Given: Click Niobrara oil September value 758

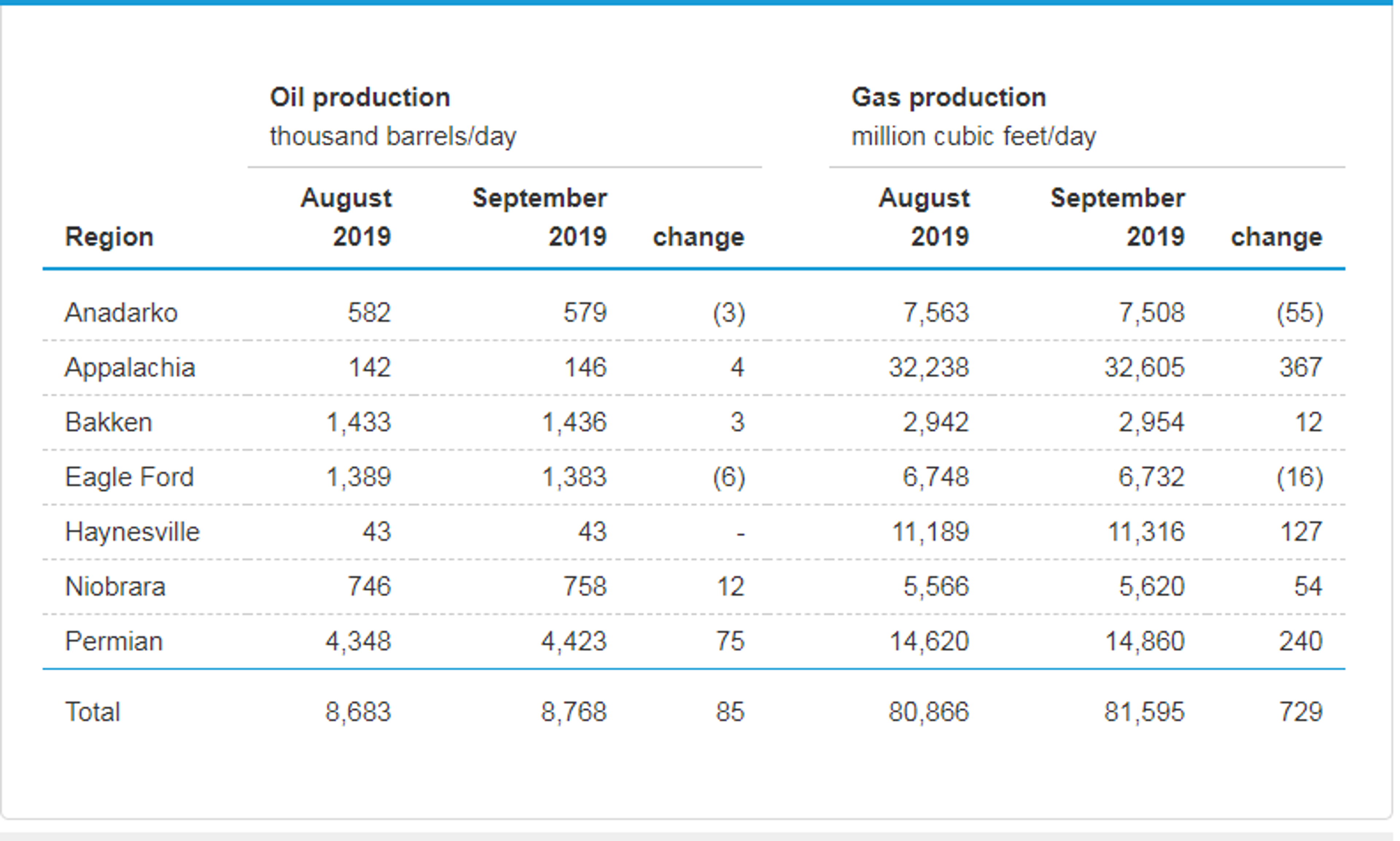Looking at the screenshot, I should pos(584,587).
